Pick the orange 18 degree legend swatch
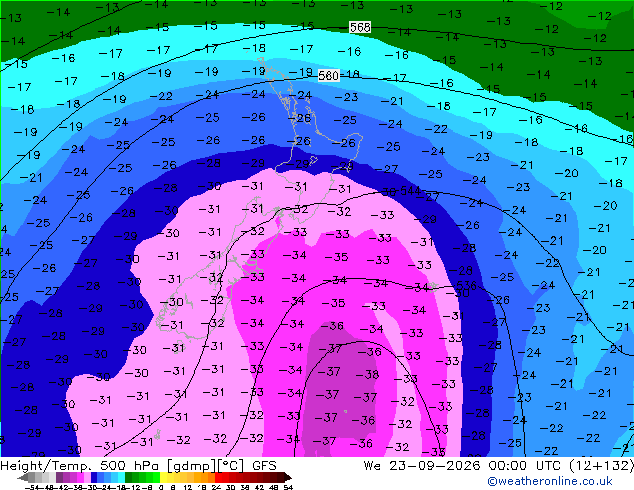Image resolution: width=634 pixels, height=490 pixels. coord(205,477)
